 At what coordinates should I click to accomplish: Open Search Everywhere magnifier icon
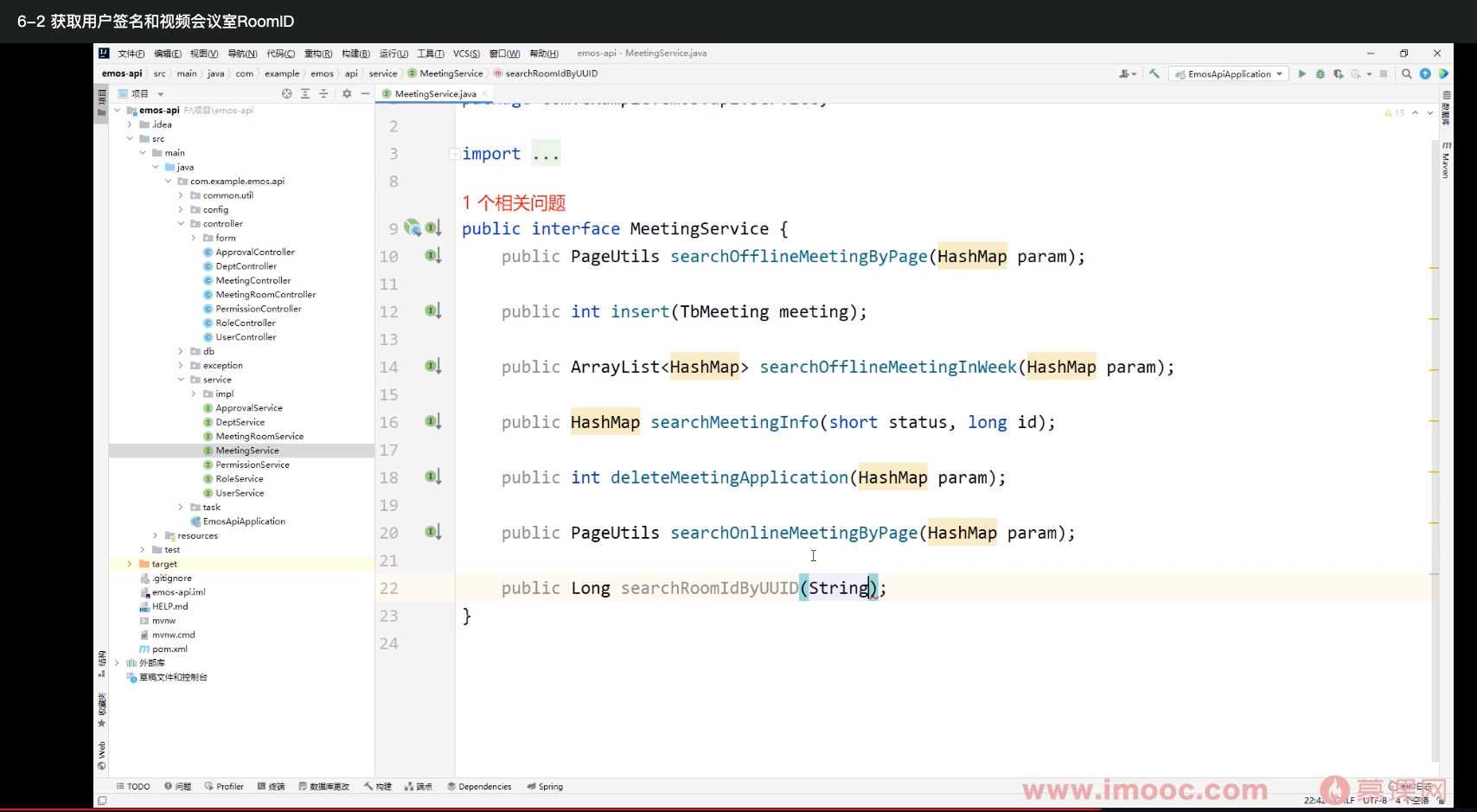(1407, 74)
